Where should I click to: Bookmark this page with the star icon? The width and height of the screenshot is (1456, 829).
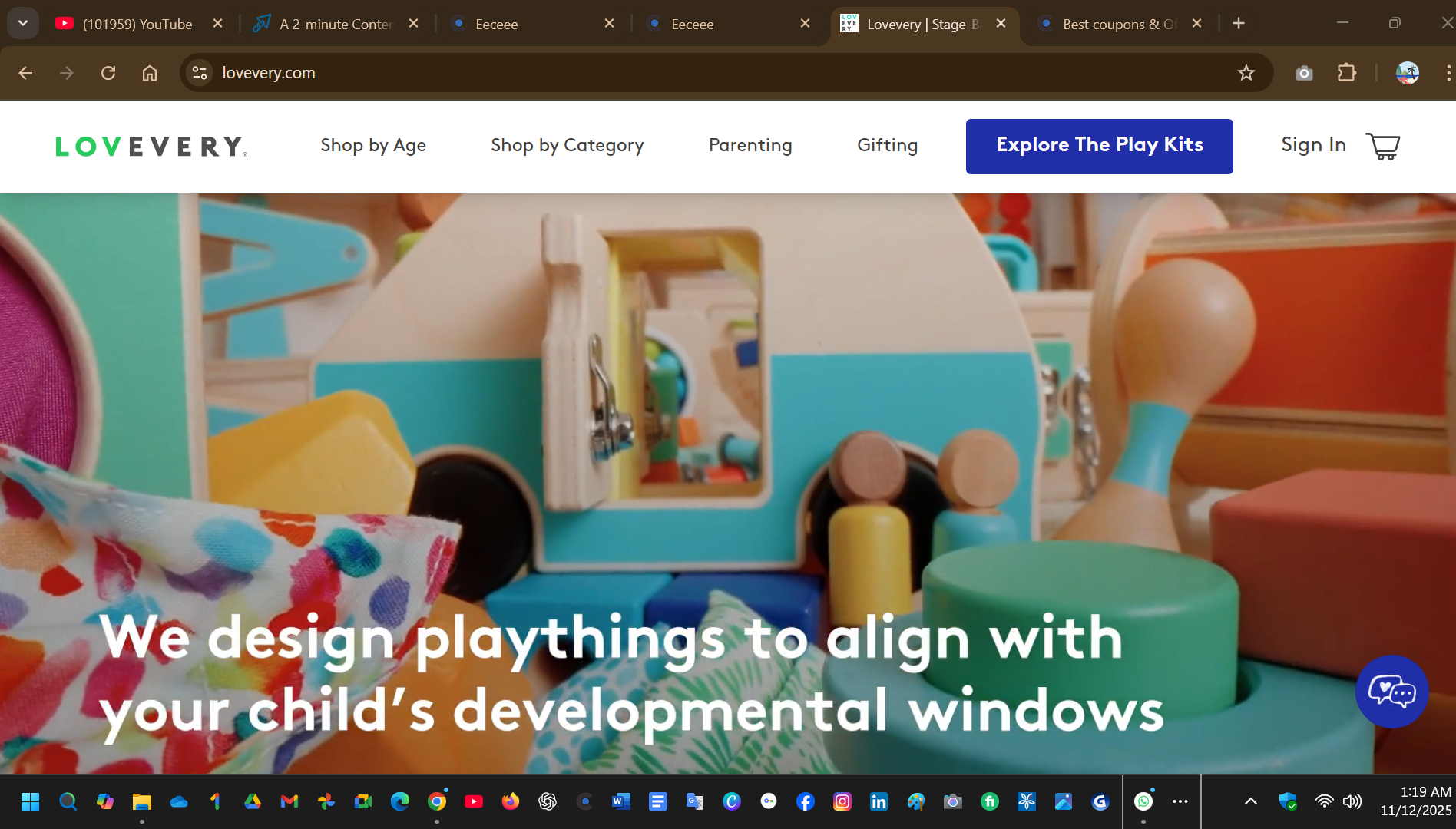click(1246, 73)
